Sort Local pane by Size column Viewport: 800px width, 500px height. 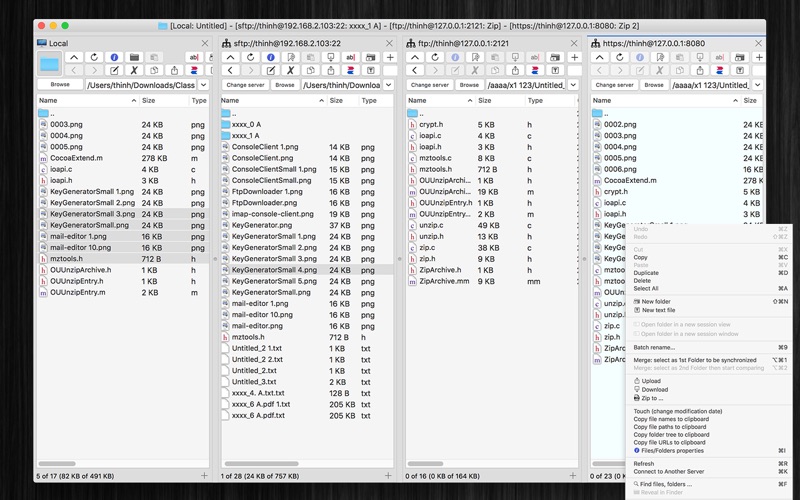163,101
